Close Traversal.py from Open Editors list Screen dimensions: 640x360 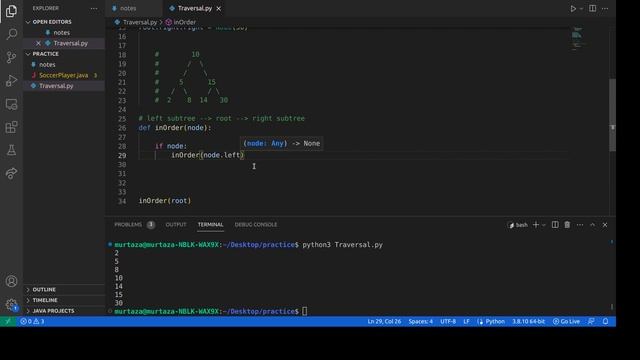[38, 43]
